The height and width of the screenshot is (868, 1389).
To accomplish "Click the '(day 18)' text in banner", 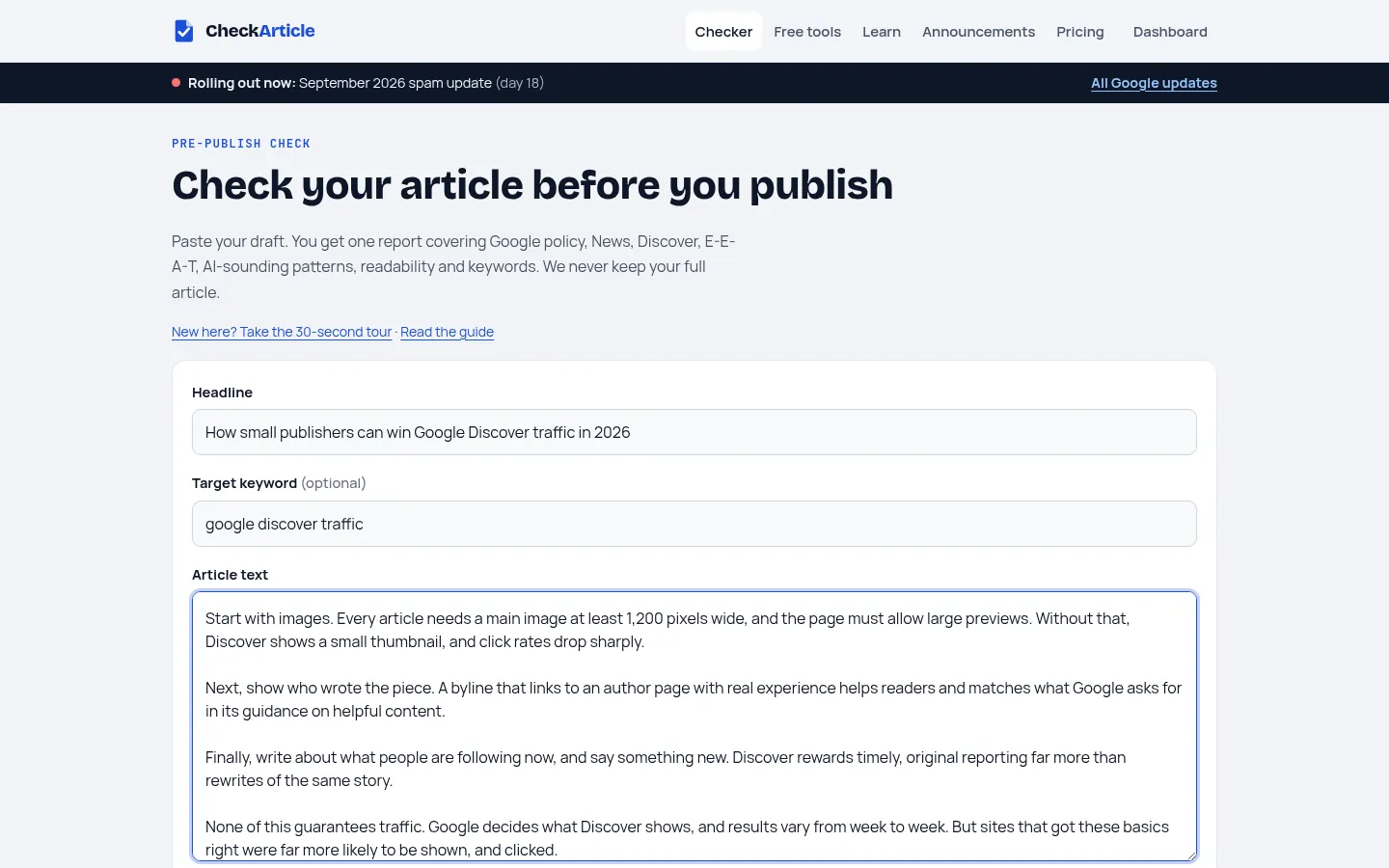I will click(x=520, y=83).
